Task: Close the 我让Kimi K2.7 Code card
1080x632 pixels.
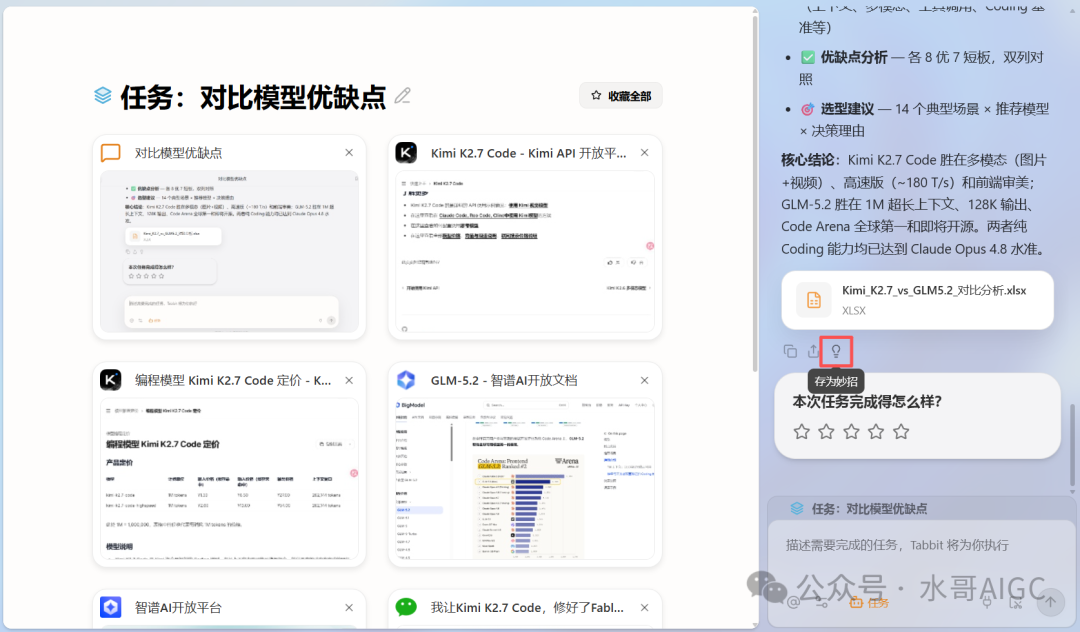Action: pyautogui.click(x=645, y=608)
